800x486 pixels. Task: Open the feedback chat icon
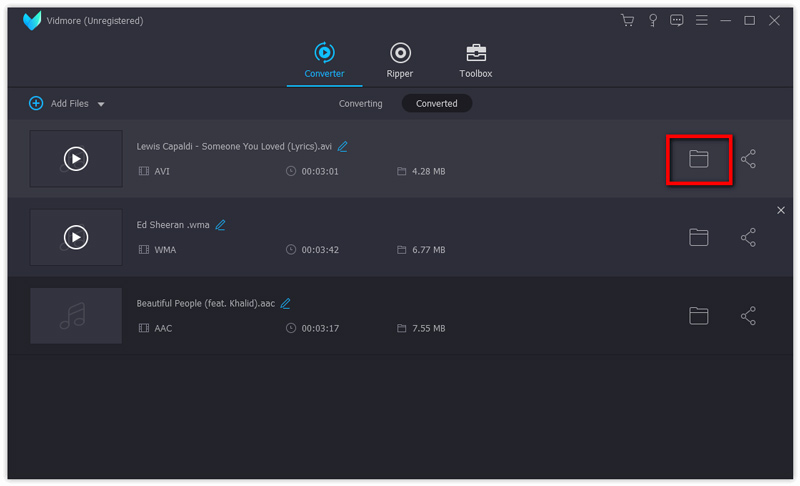[677, 20]
